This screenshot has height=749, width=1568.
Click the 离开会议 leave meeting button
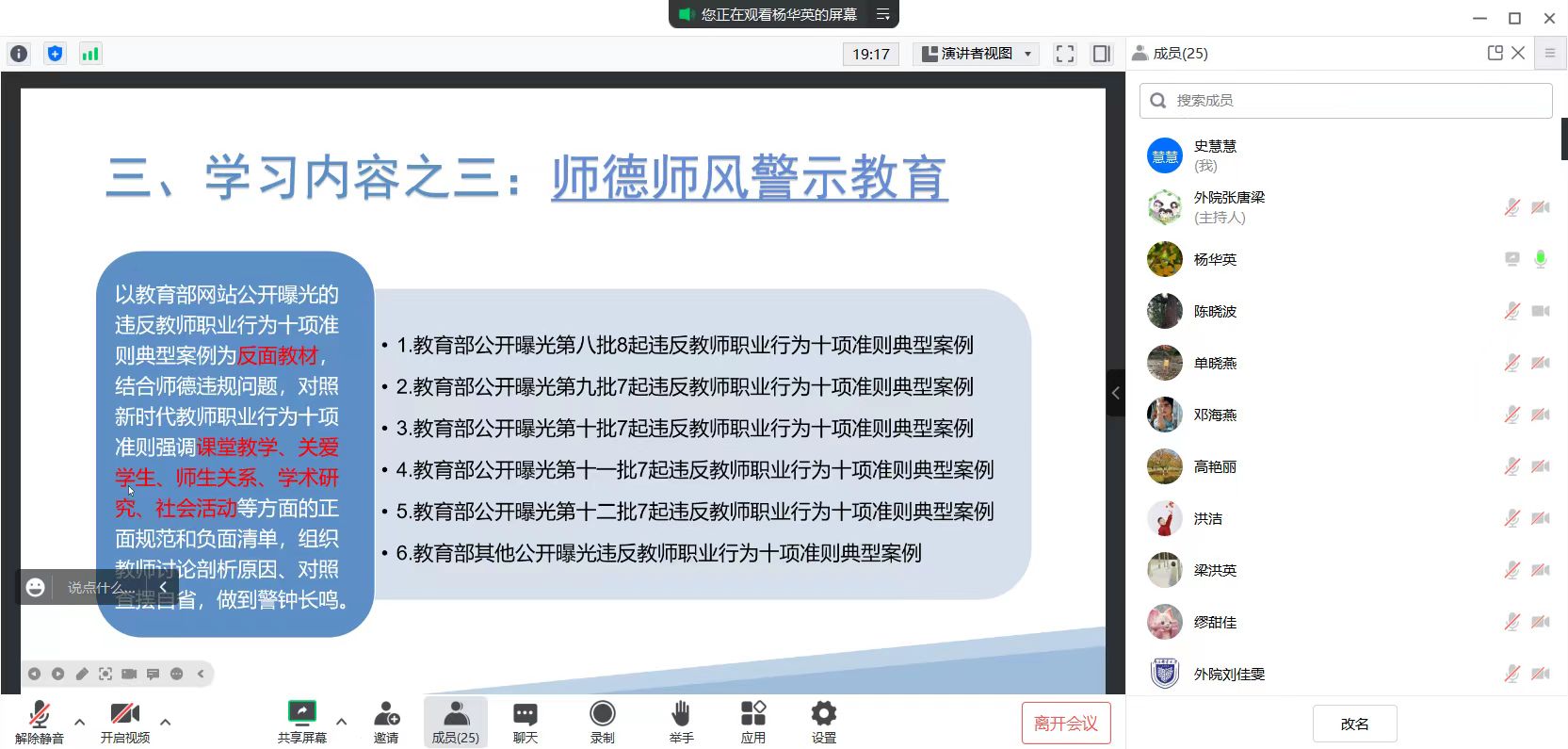[1066, 724]
